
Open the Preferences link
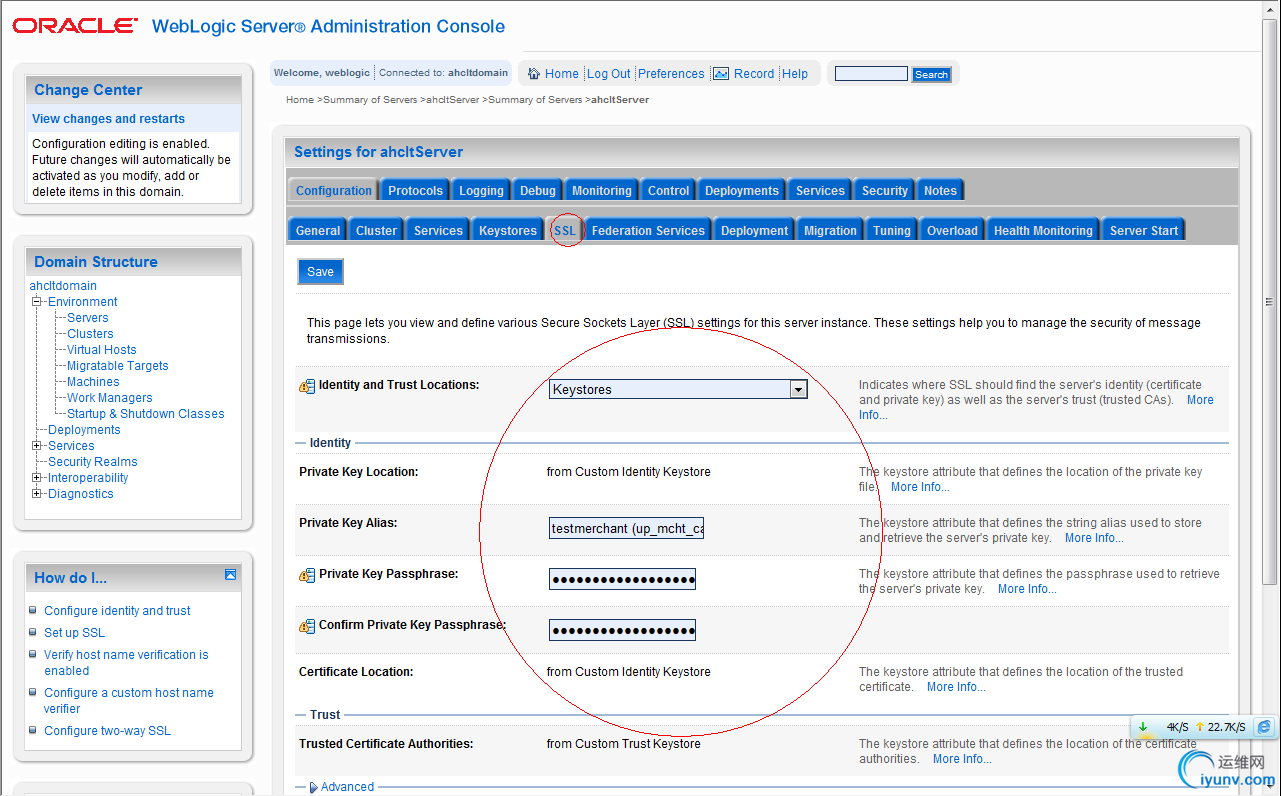click(671, 74)
